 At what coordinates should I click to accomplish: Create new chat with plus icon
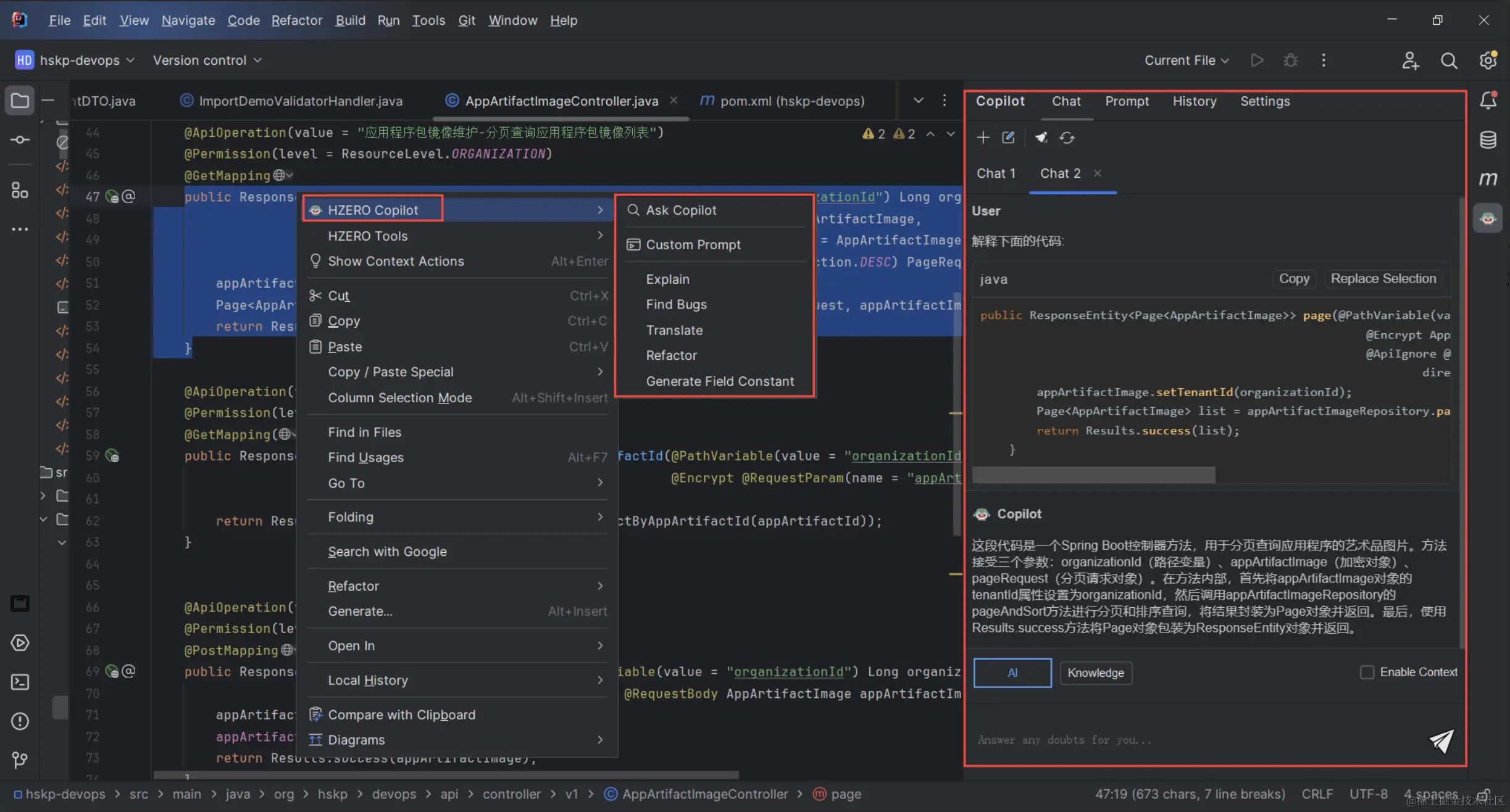983,138
